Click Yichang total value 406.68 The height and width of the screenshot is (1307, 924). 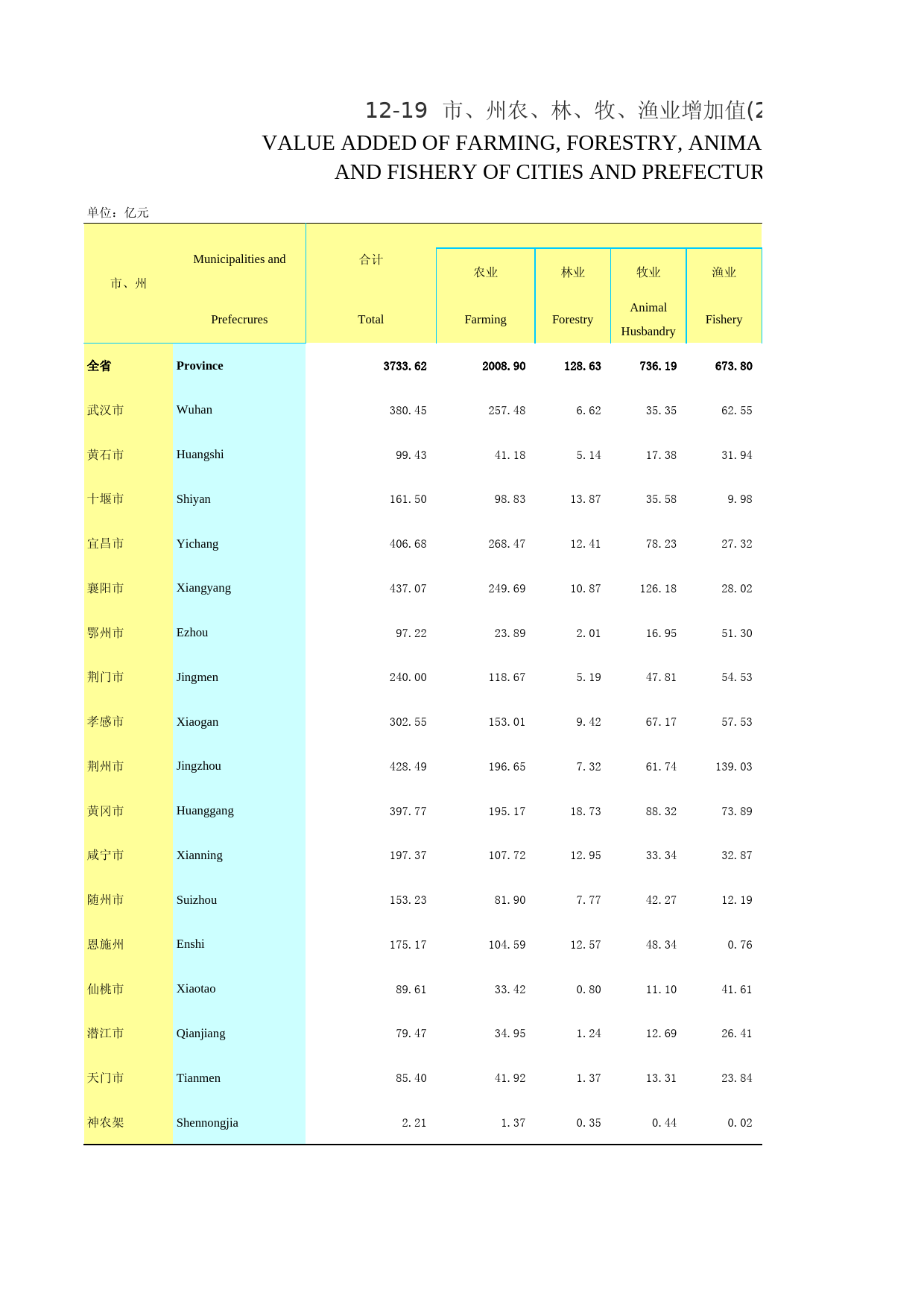click(x=408, y=544)
